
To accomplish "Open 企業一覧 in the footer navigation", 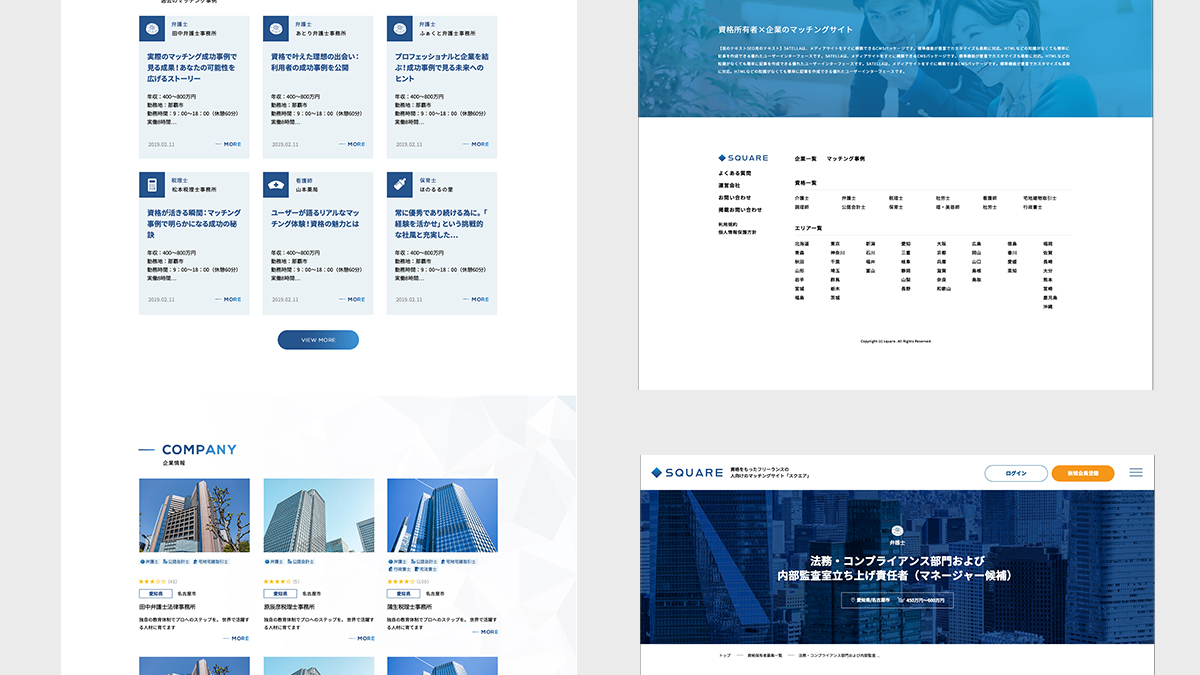I will (x=805, y=159).
